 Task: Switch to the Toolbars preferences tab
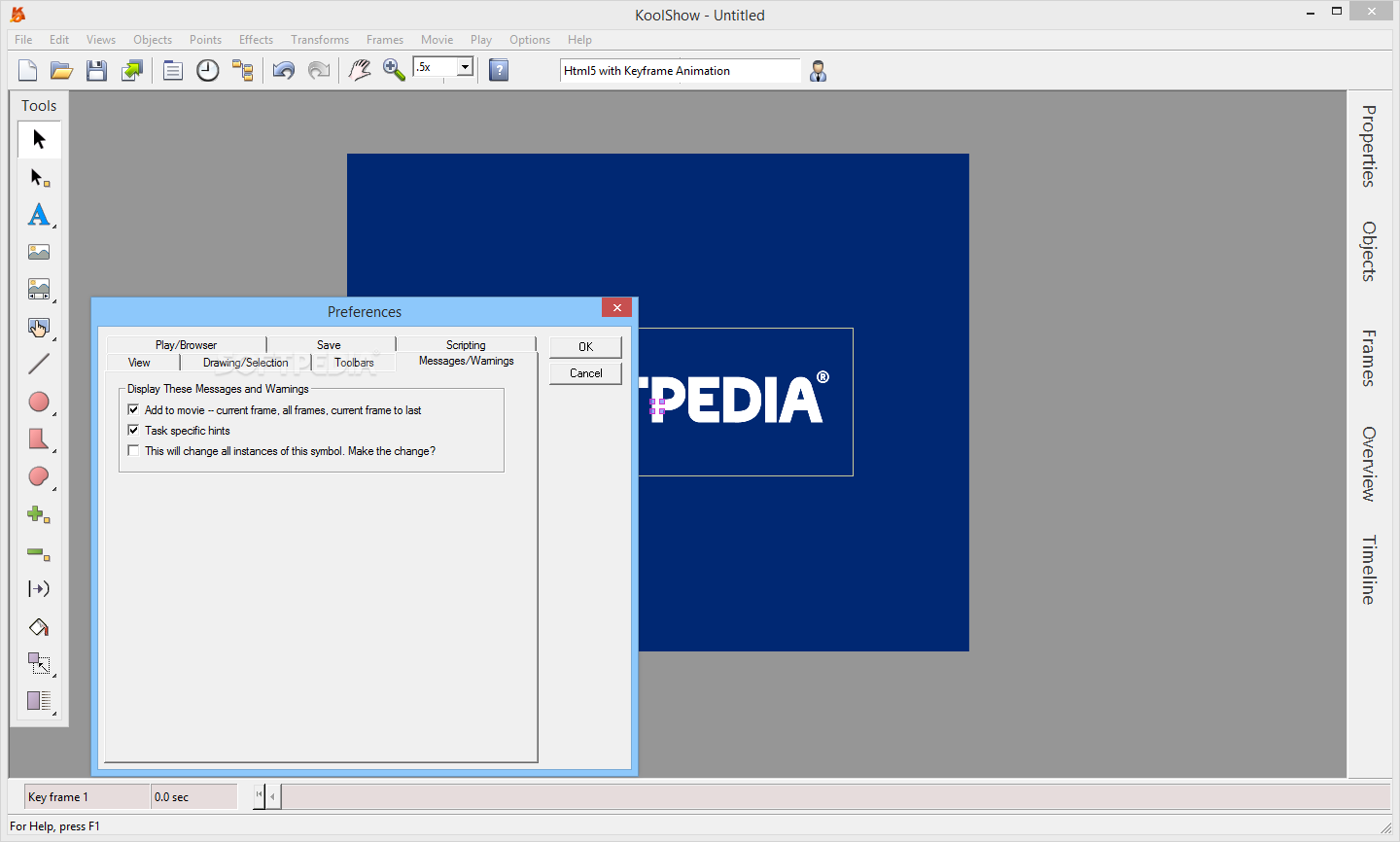coord(354,363)
